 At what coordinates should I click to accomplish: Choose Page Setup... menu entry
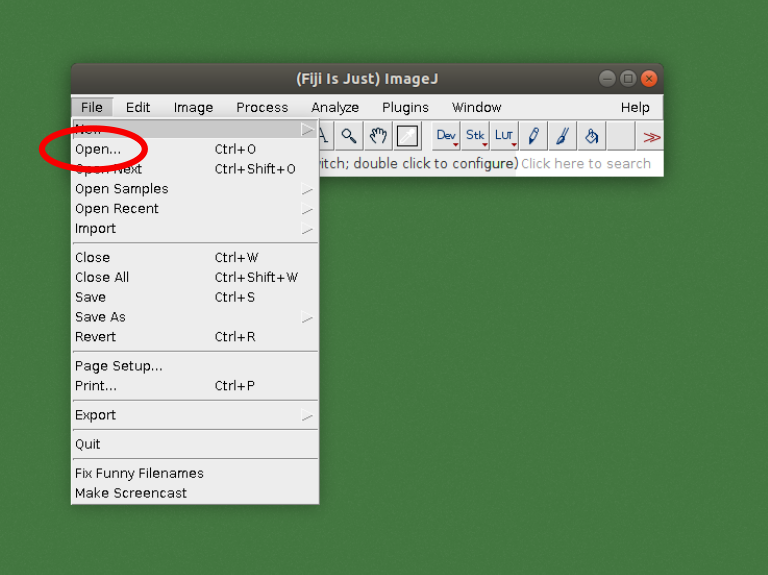(195, 366)
